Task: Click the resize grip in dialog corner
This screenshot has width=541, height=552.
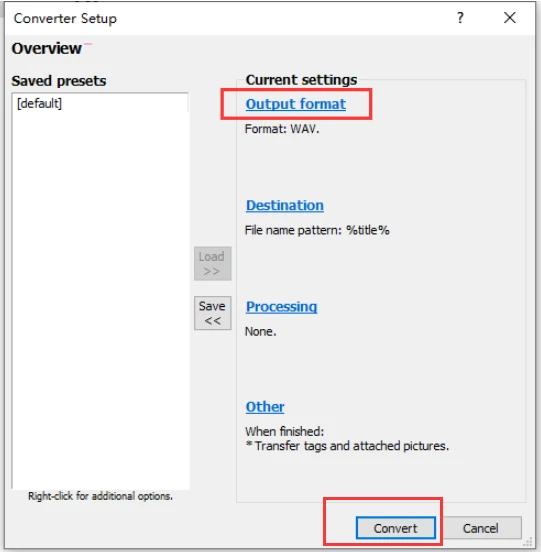Action: click(528, 541)
